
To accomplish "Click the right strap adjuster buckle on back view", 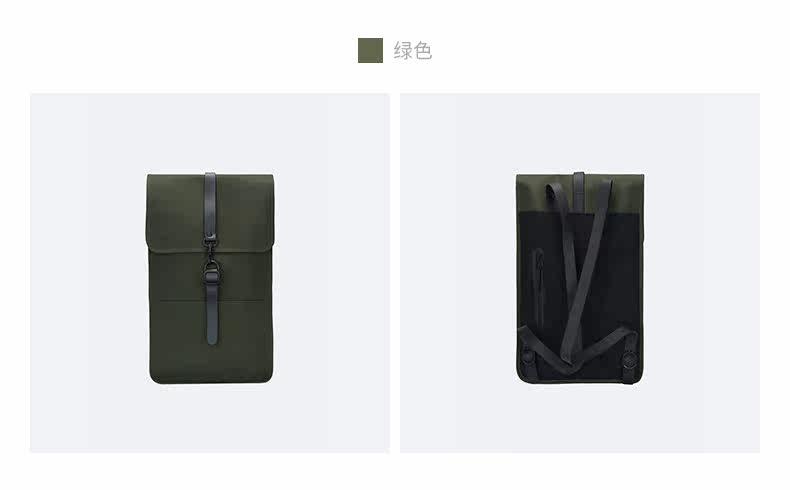I will point(629,361).
